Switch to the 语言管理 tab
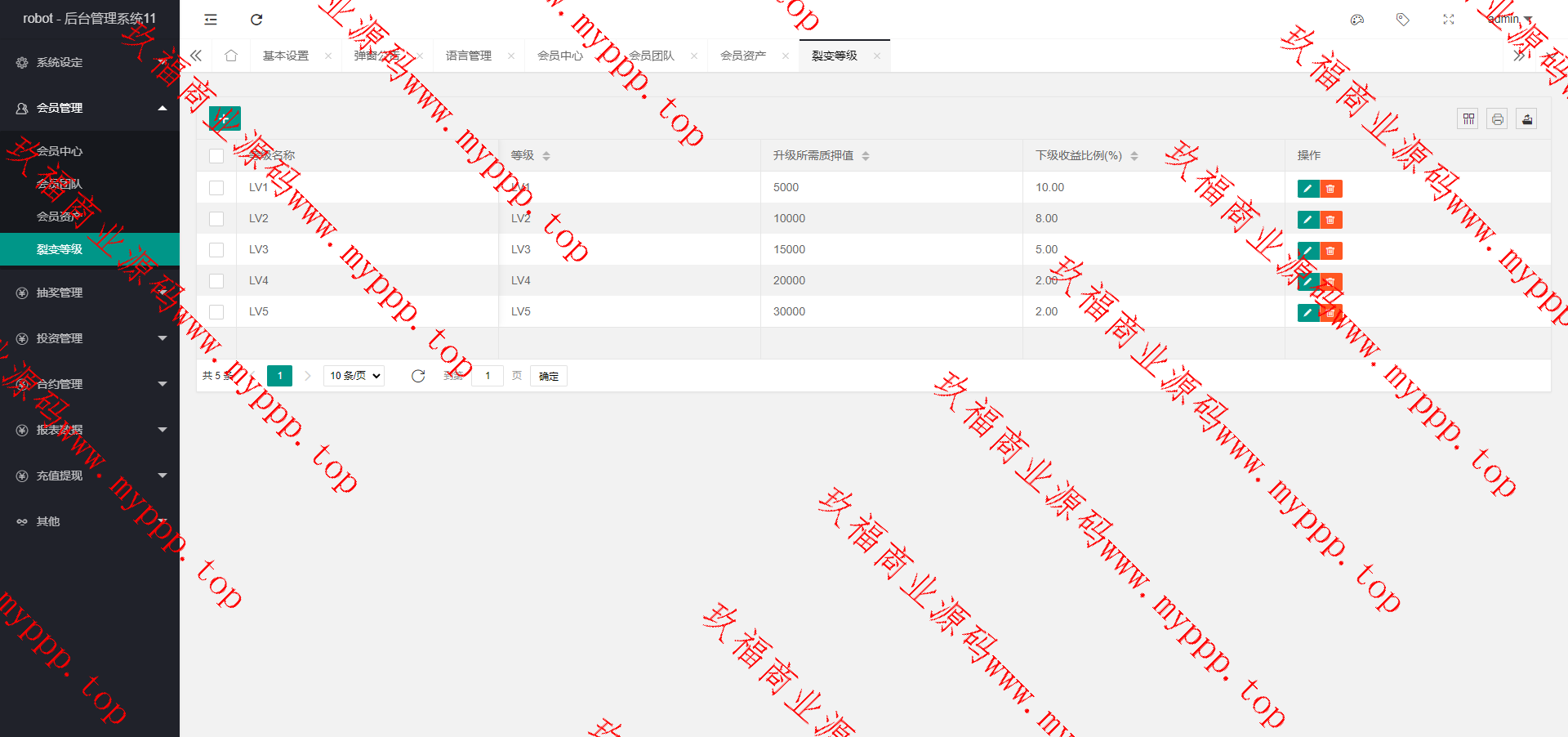 (x=469, y=56)
